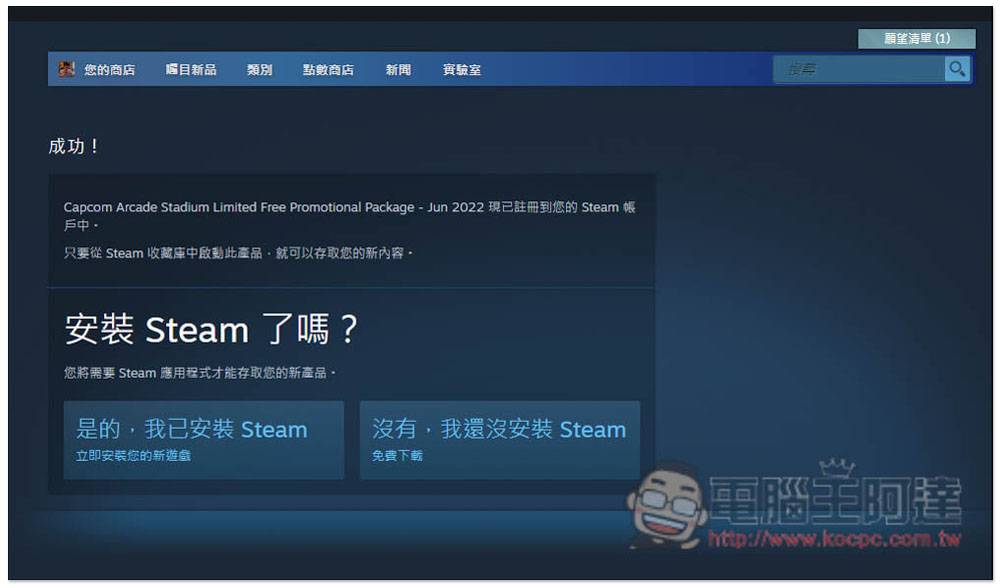The width and height of the screenshot is (1000, 587).
Task: Click the 成功！ heading text
Action: point(74,146)
